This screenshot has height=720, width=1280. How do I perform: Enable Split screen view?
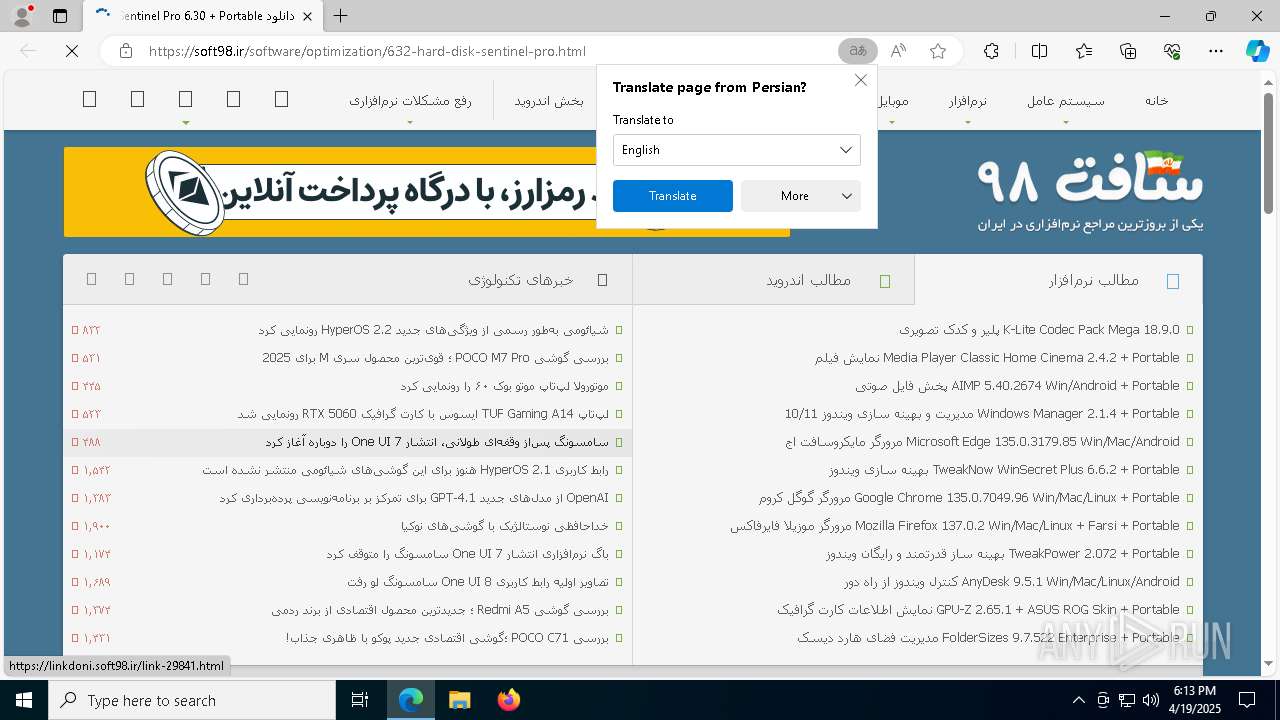(1039, 51)
